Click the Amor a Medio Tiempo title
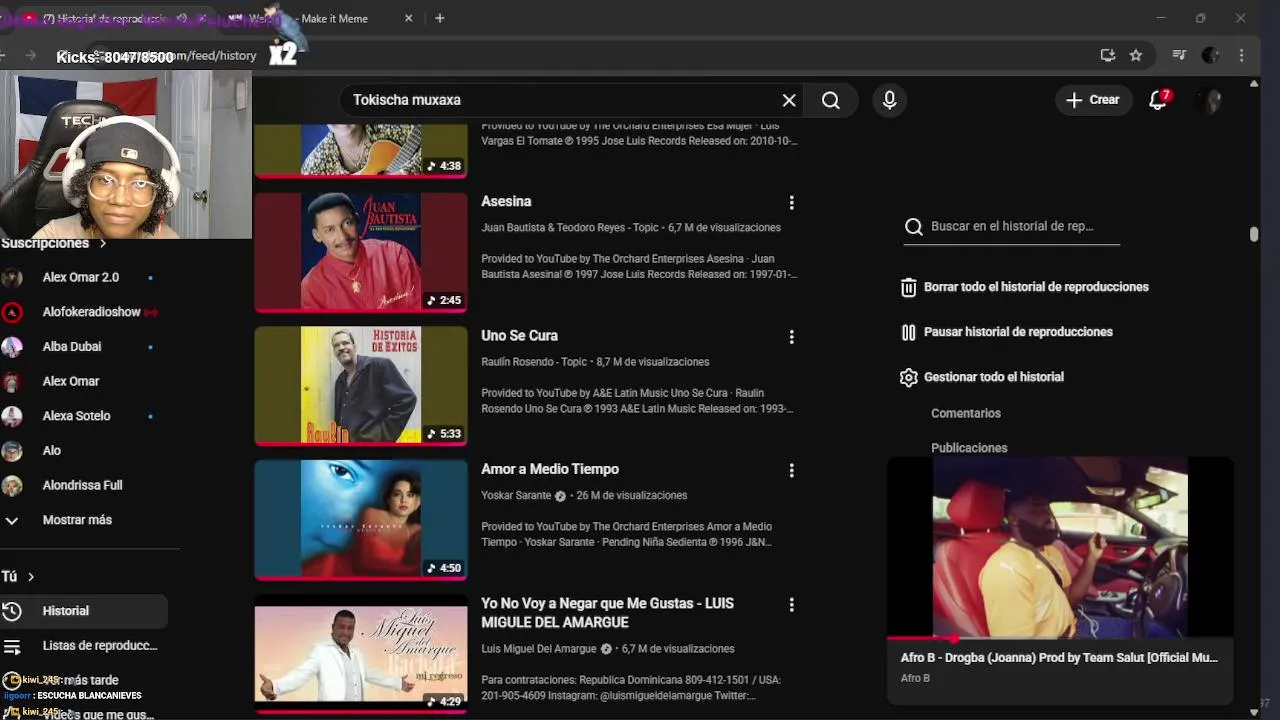This screenshot has width=1280, height=720. point(550,469)
